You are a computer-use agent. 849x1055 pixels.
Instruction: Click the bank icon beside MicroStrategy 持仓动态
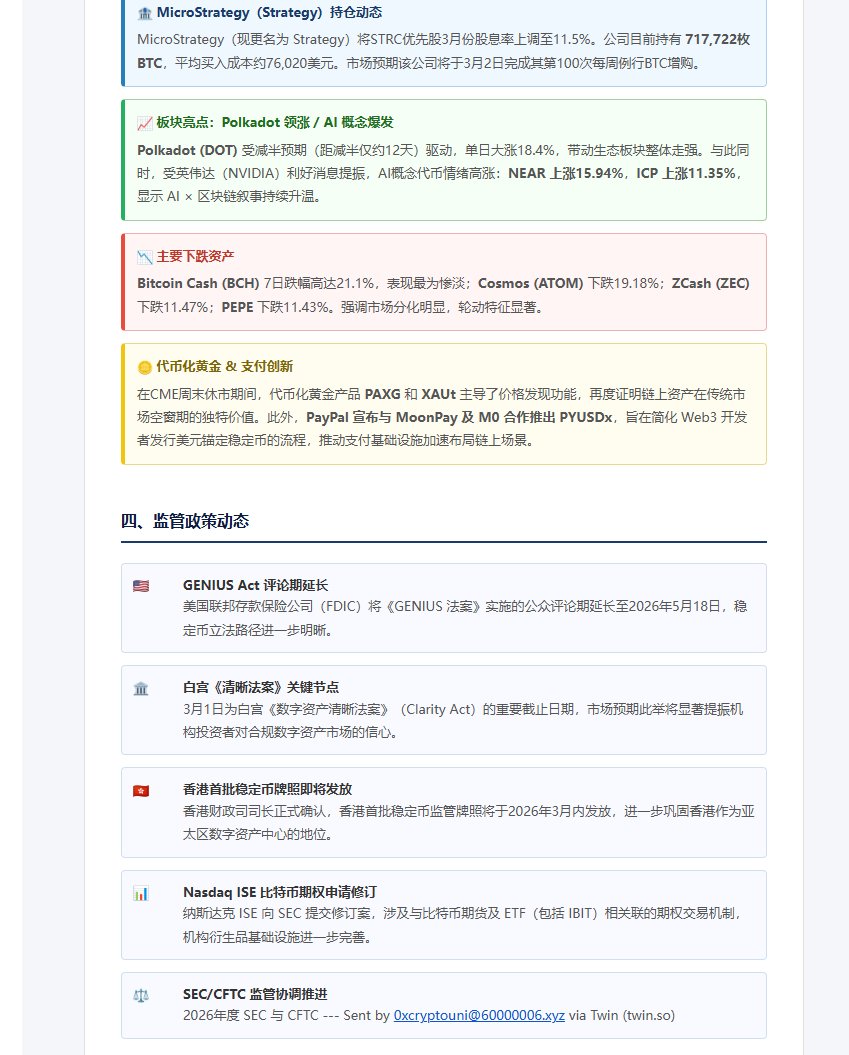(144, 13)
